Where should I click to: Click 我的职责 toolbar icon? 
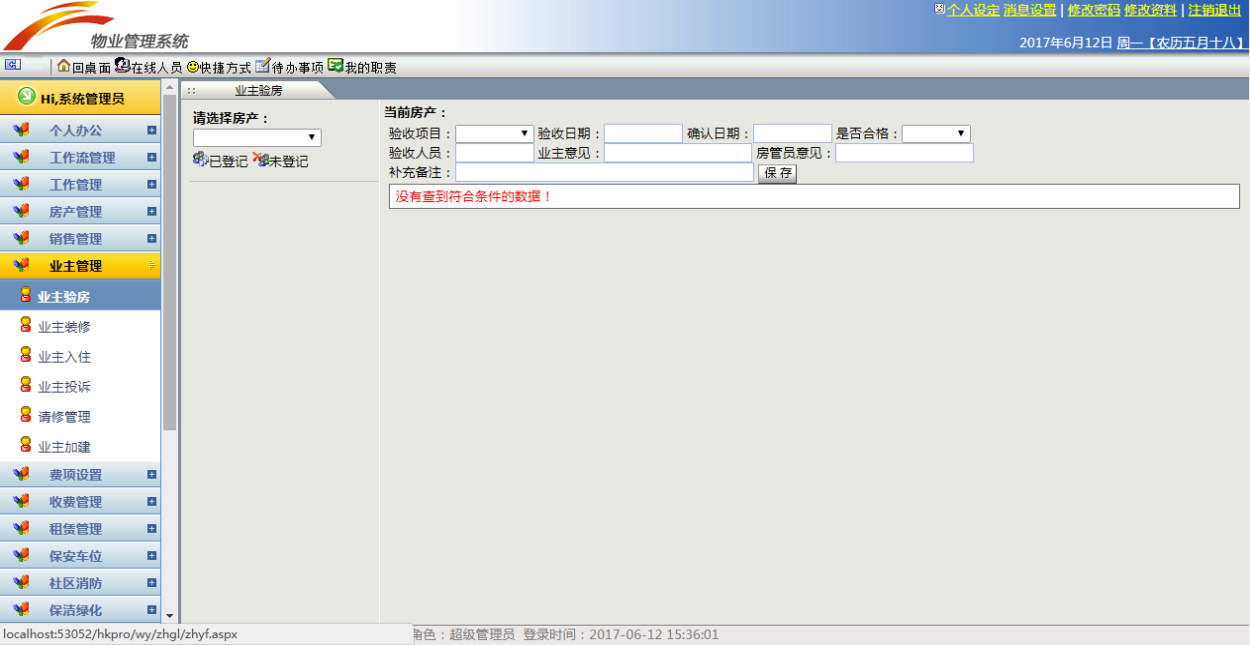coord(335,66)
